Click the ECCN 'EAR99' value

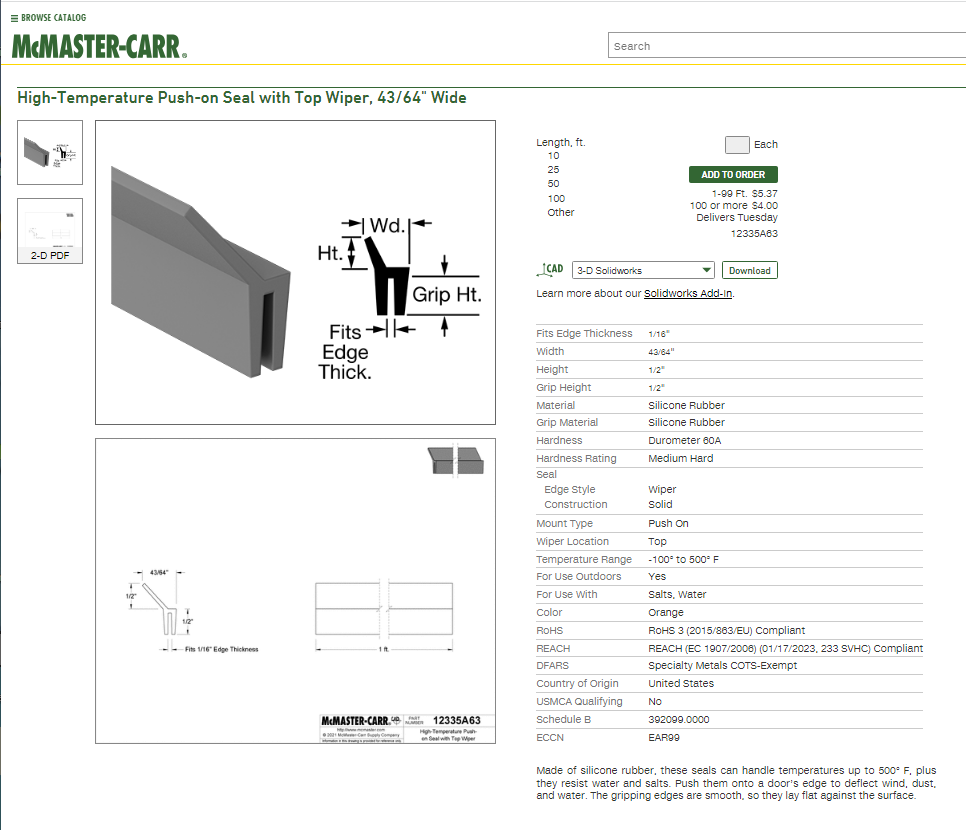664,738
